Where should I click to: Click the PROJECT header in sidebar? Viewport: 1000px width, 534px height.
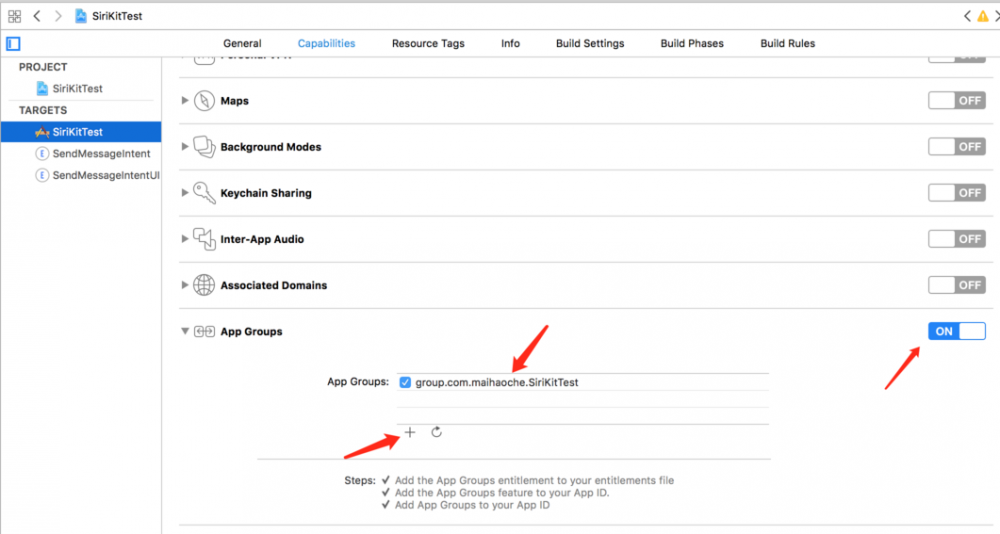[x=43, y=67]
